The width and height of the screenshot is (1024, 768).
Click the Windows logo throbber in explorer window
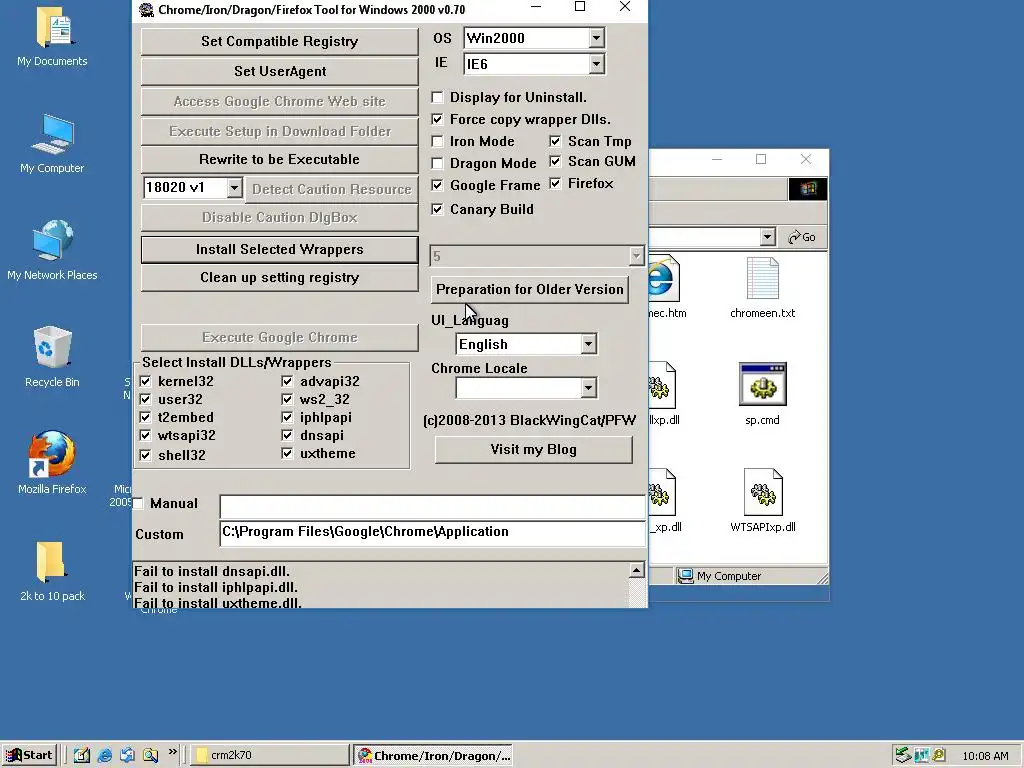(808, 189)
